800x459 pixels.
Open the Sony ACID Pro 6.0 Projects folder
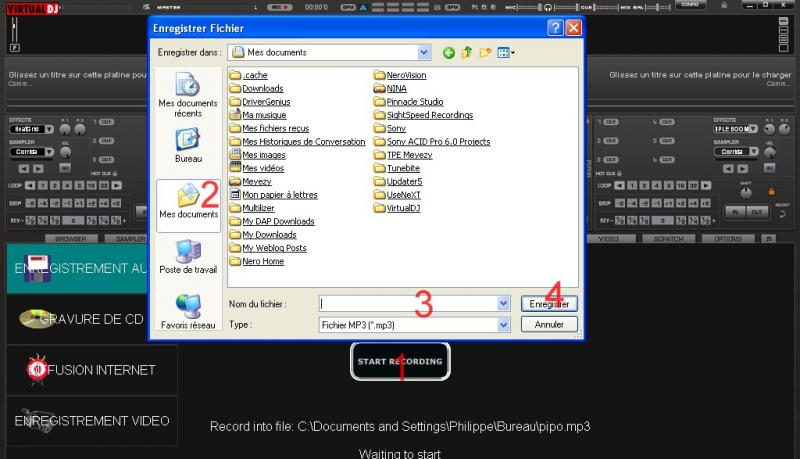432,141
